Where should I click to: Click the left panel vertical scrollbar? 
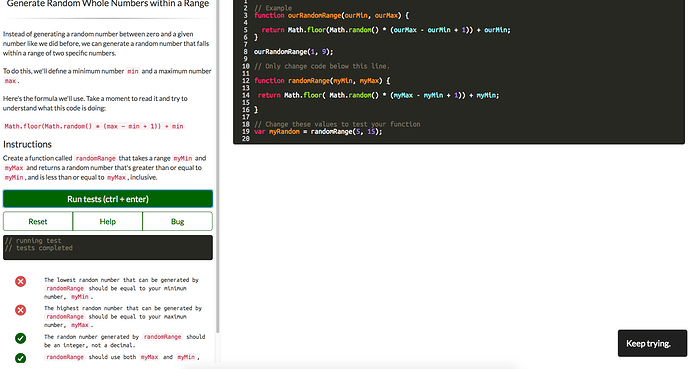tap(217, 167)
